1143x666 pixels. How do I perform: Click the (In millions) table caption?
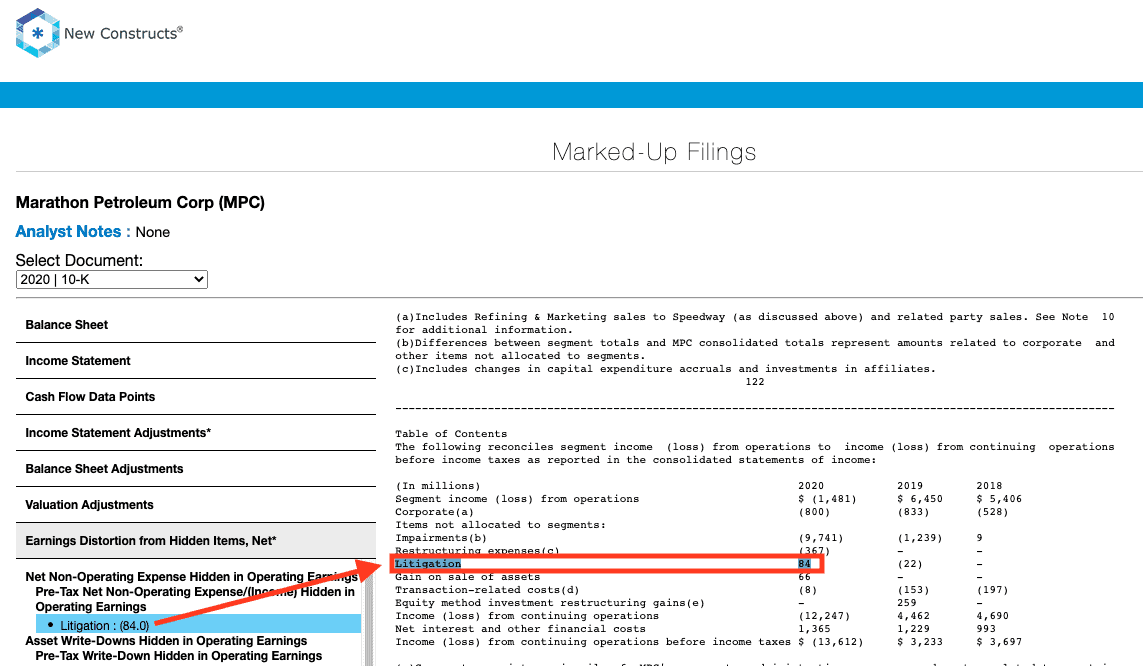coord(437,486)
